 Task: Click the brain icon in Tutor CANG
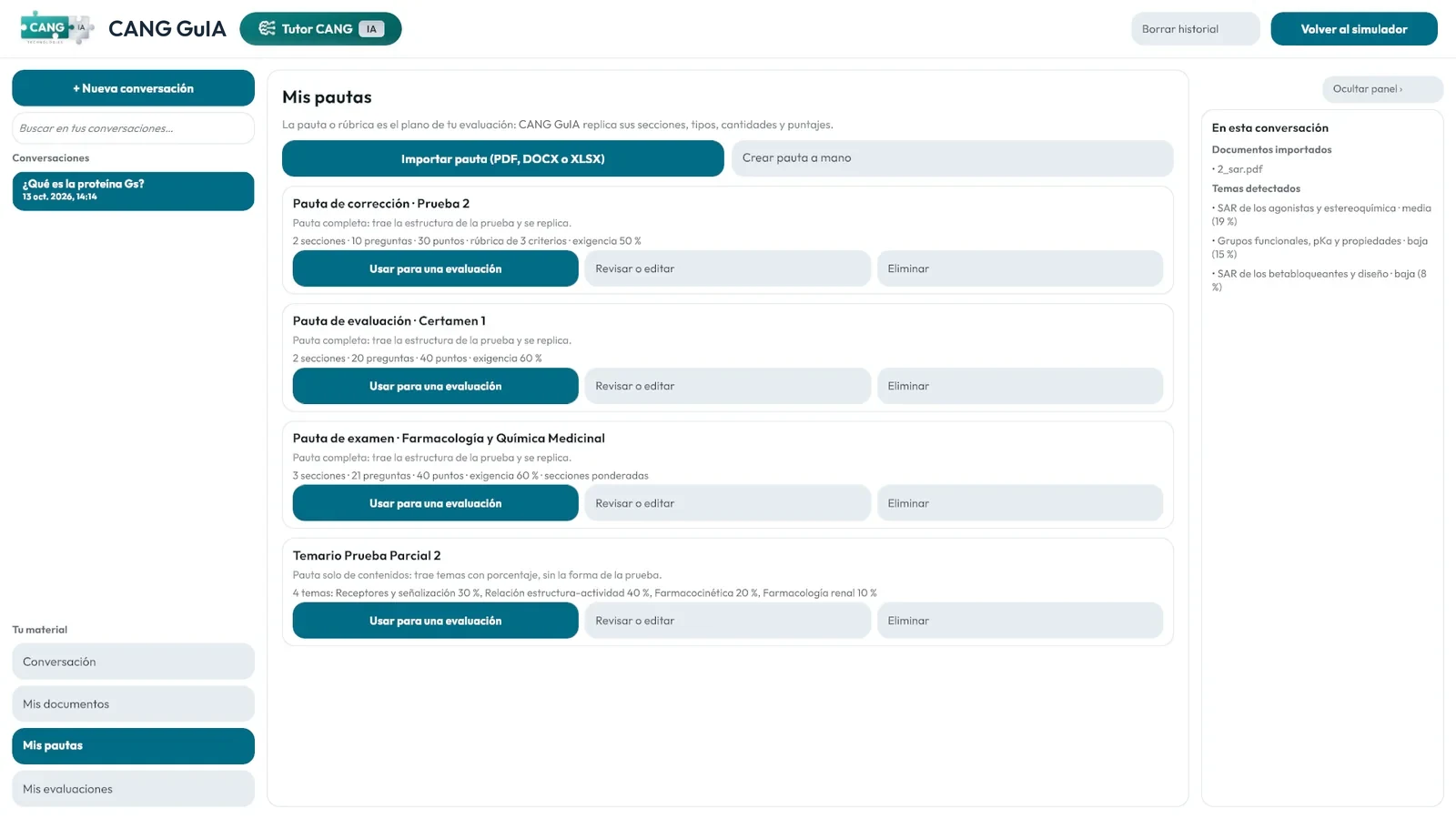pyautogui.click(x=267, y=29)
